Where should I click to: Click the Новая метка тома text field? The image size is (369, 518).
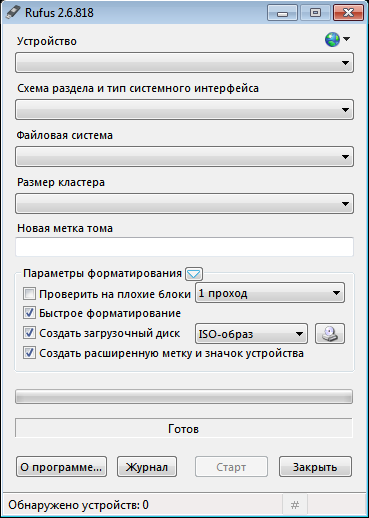pyautogui.click(x=184, y=247)
